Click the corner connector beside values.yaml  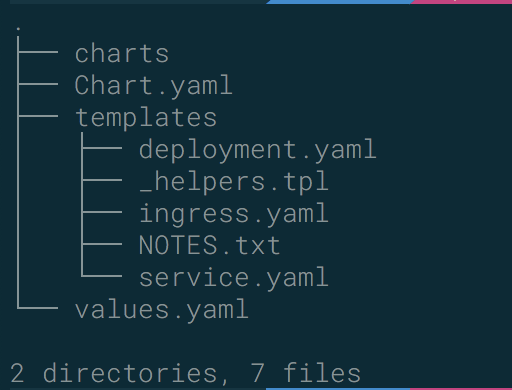(37, 300)
